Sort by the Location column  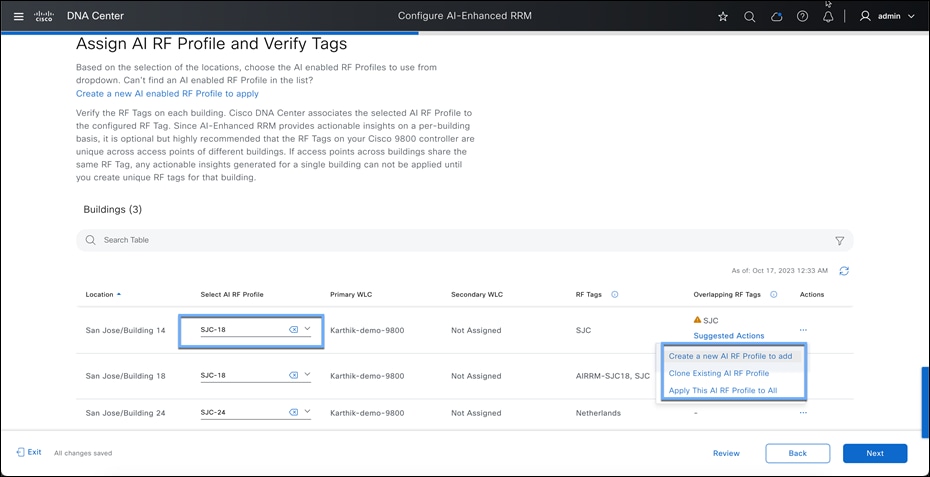[x=103, y=294]
